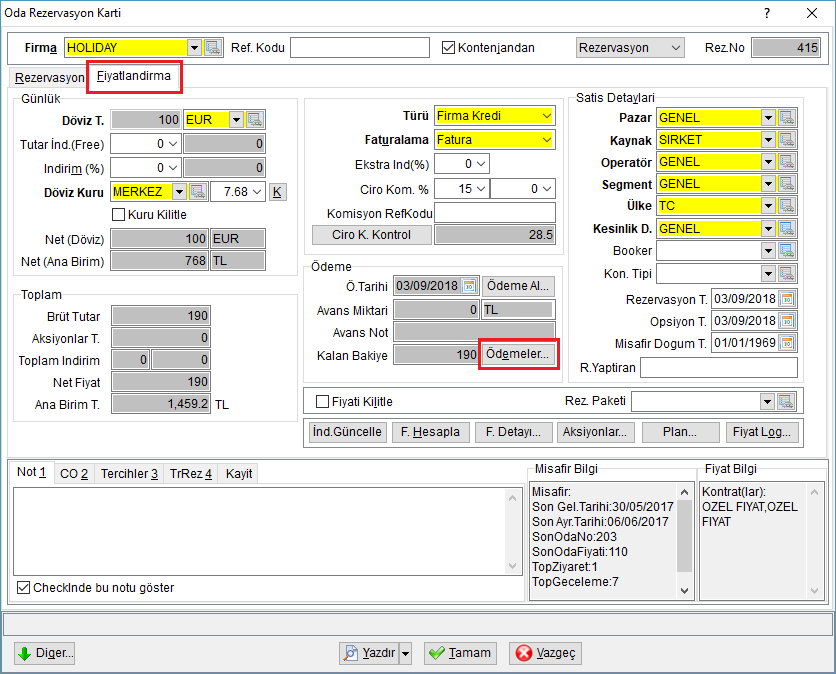
Task: Open the Pazar lookup icon
Action: point(786,117)
